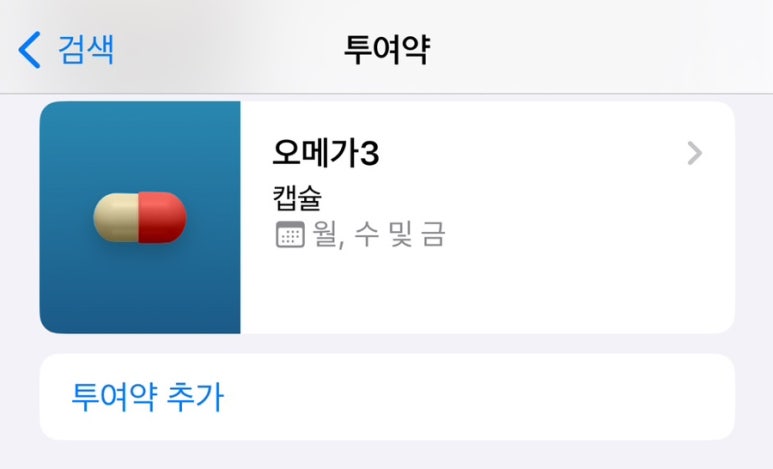The image size is (773, 469).
Task: Click the navigation bar beside 투여약 title
Action: (592, 49)
